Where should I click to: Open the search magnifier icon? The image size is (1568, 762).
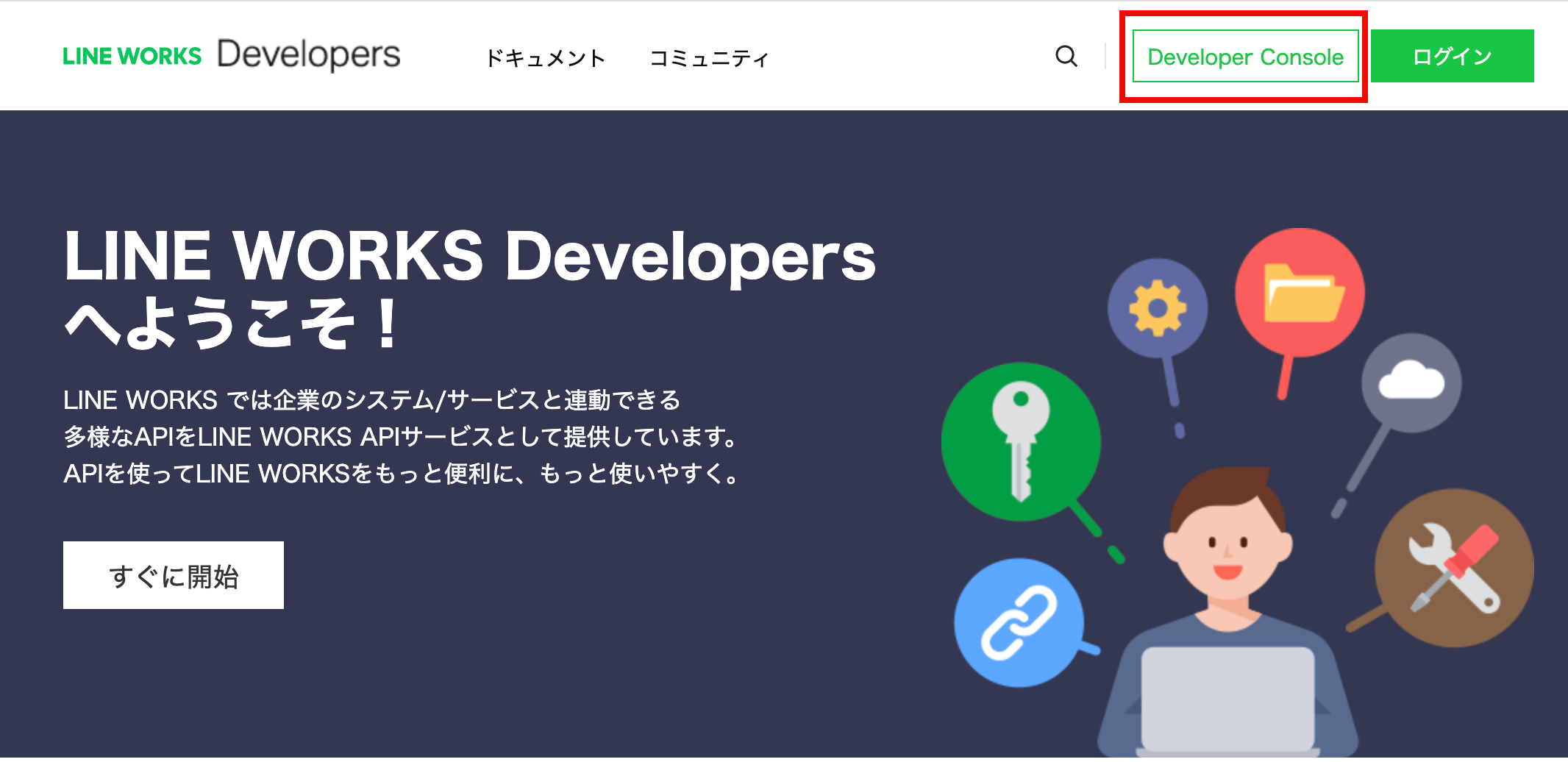(1066, 56)
